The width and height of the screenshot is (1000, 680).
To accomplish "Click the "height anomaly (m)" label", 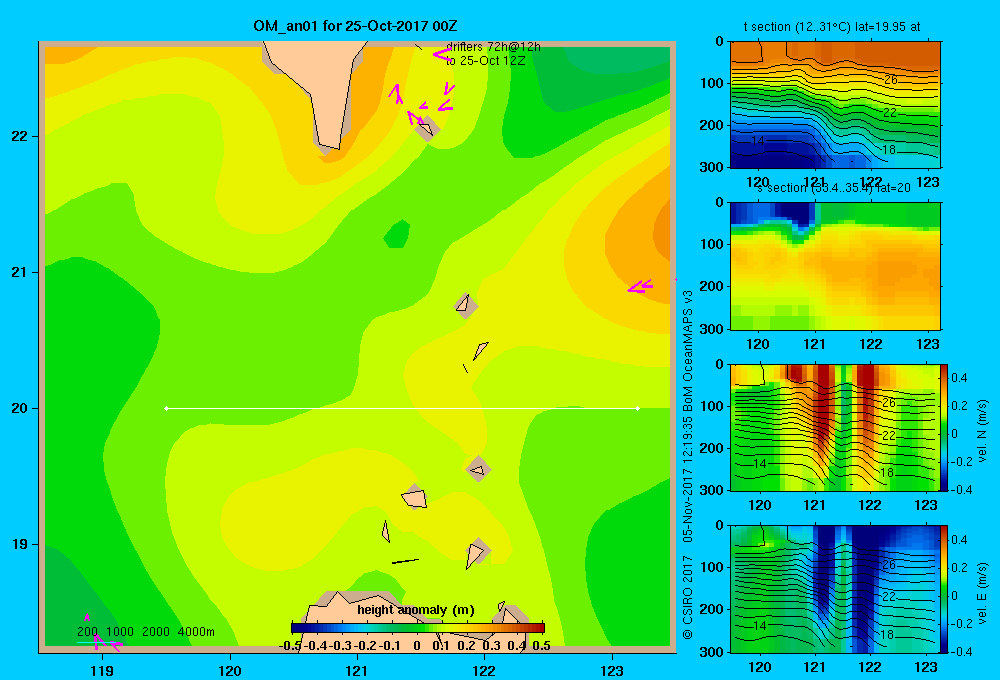I will pyautogui.click(x=416, y=610).
